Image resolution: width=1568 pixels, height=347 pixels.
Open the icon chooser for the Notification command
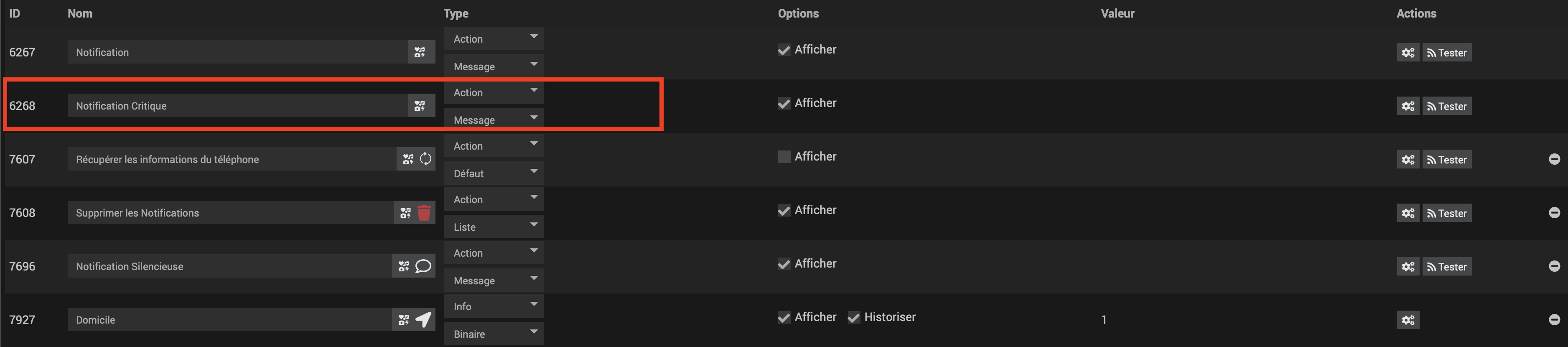(420, 52)
